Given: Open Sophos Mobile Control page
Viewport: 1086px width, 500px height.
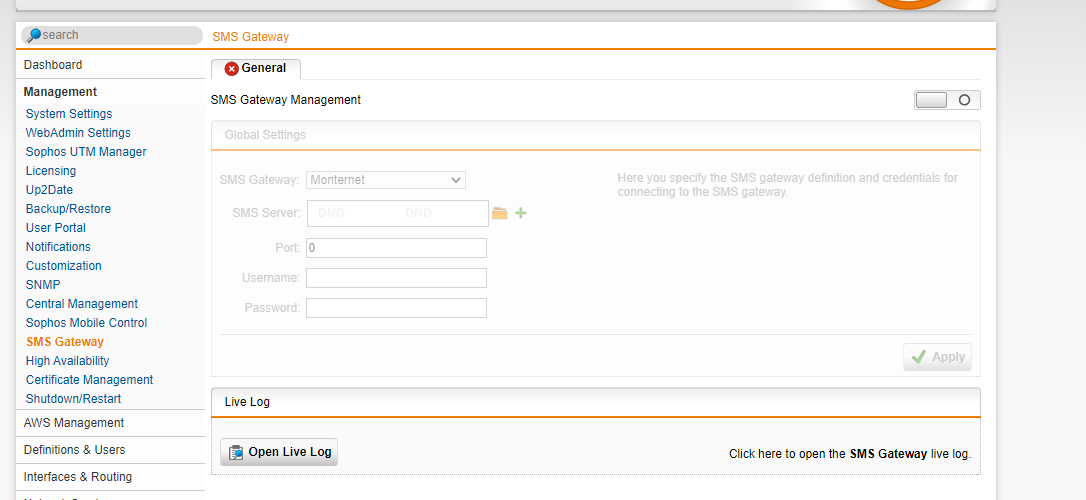Looking at the screenshot, I should (87, 323).
